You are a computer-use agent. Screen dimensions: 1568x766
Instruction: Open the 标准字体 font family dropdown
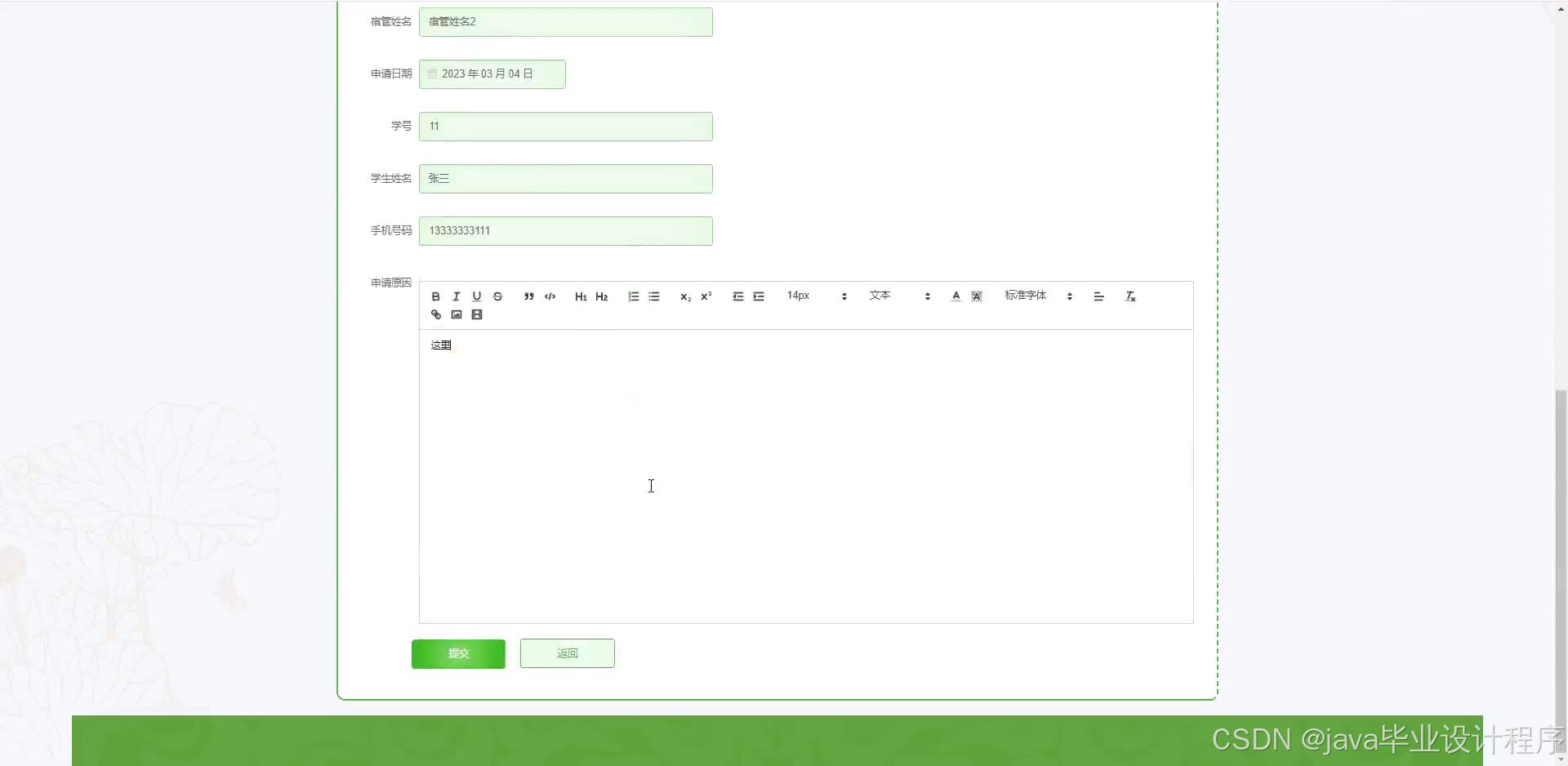(x=1039, y=296)
